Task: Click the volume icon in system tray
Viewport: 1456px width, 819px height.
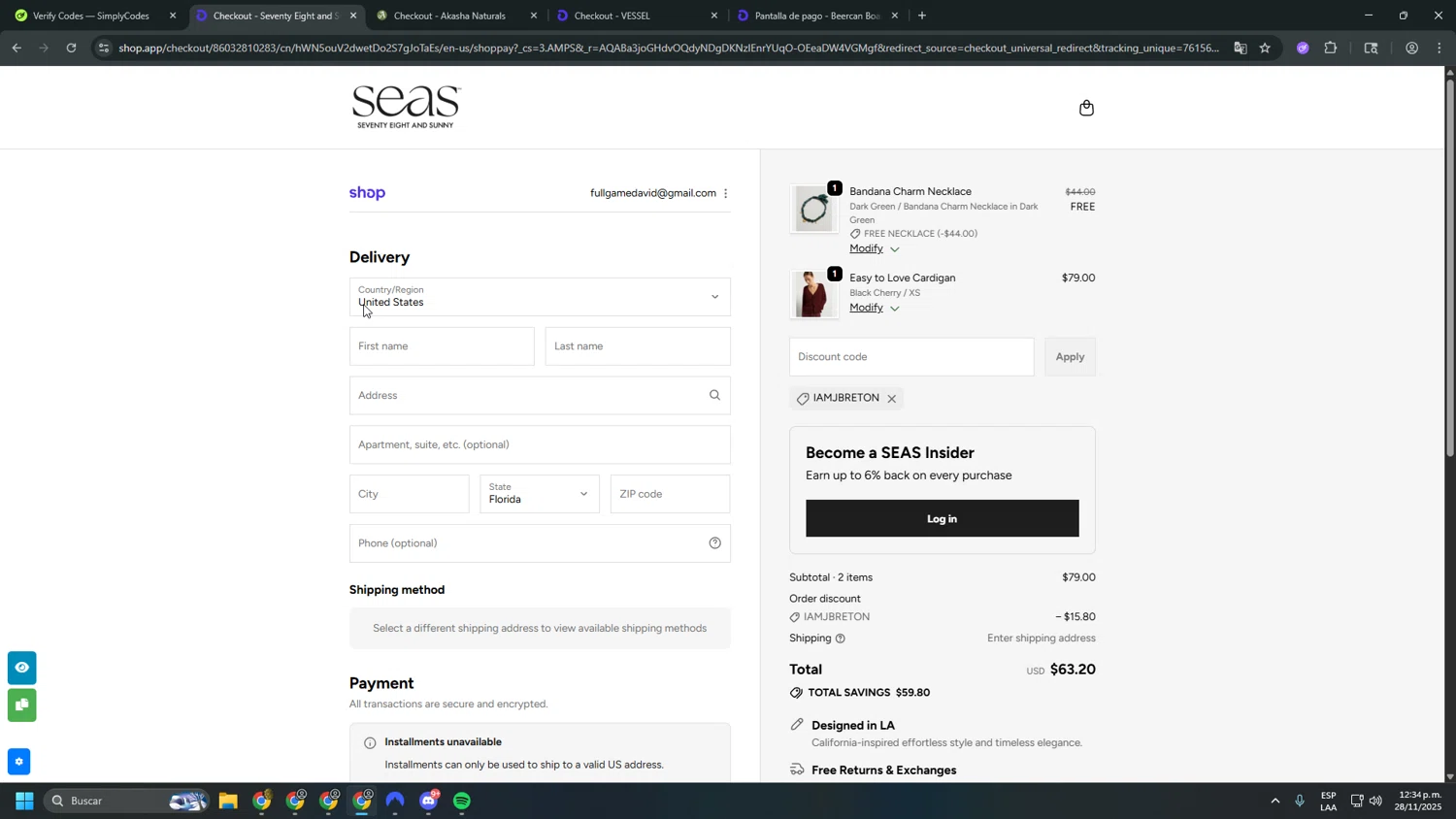Action: 1375,802
